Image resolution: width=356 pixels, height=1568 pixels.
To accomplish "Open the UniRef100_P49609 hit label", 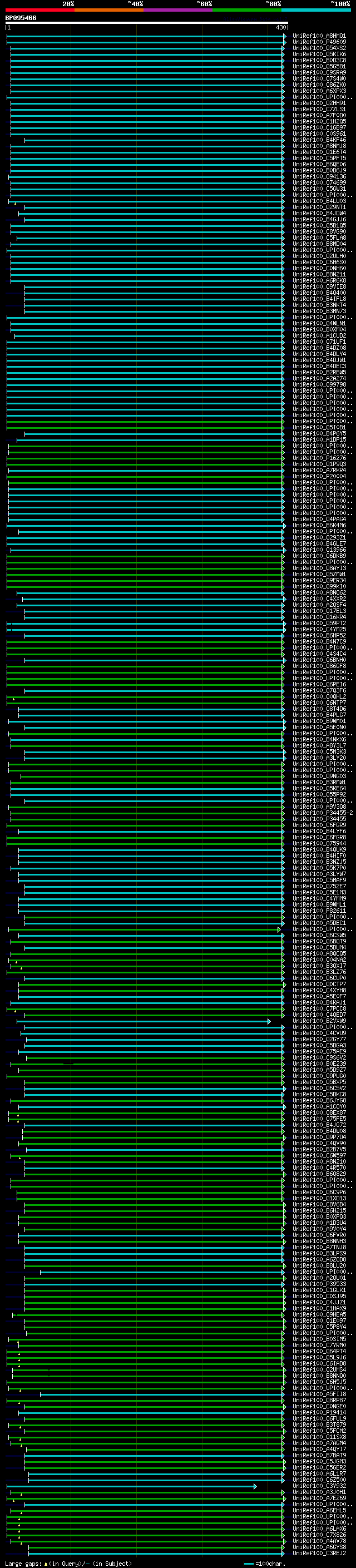I will pos(319,42).
